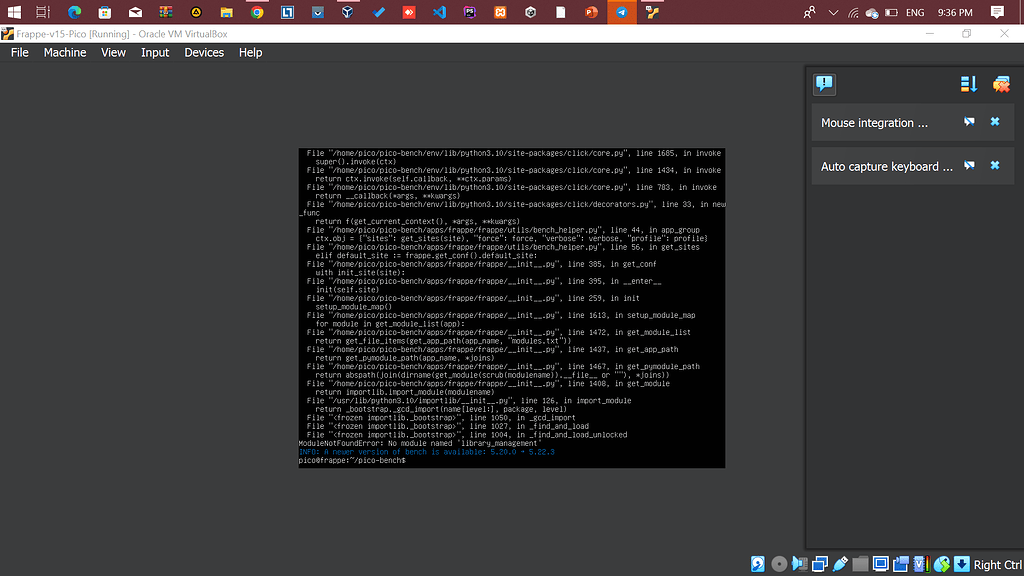Screen dimensions: 1024x576
Task: Delete all VirtualBox notifications
Action: tap(1001, 84)
